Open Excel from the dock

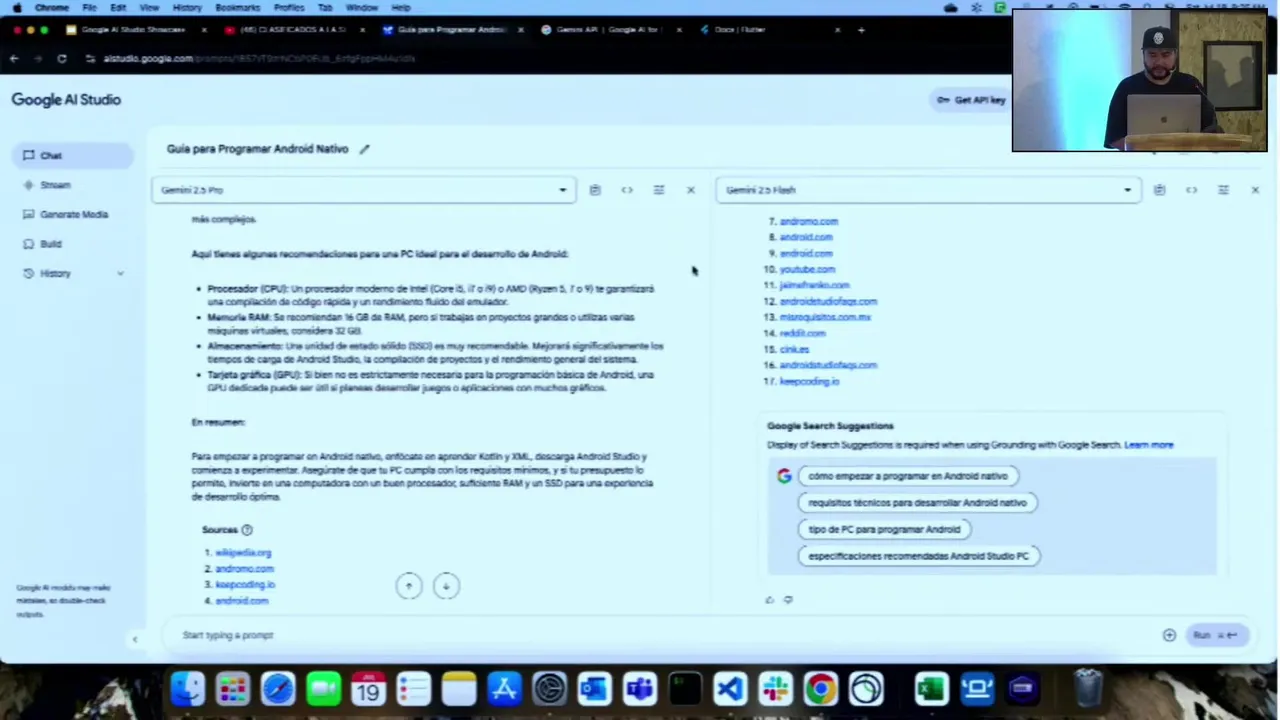(x=931, y=689)
